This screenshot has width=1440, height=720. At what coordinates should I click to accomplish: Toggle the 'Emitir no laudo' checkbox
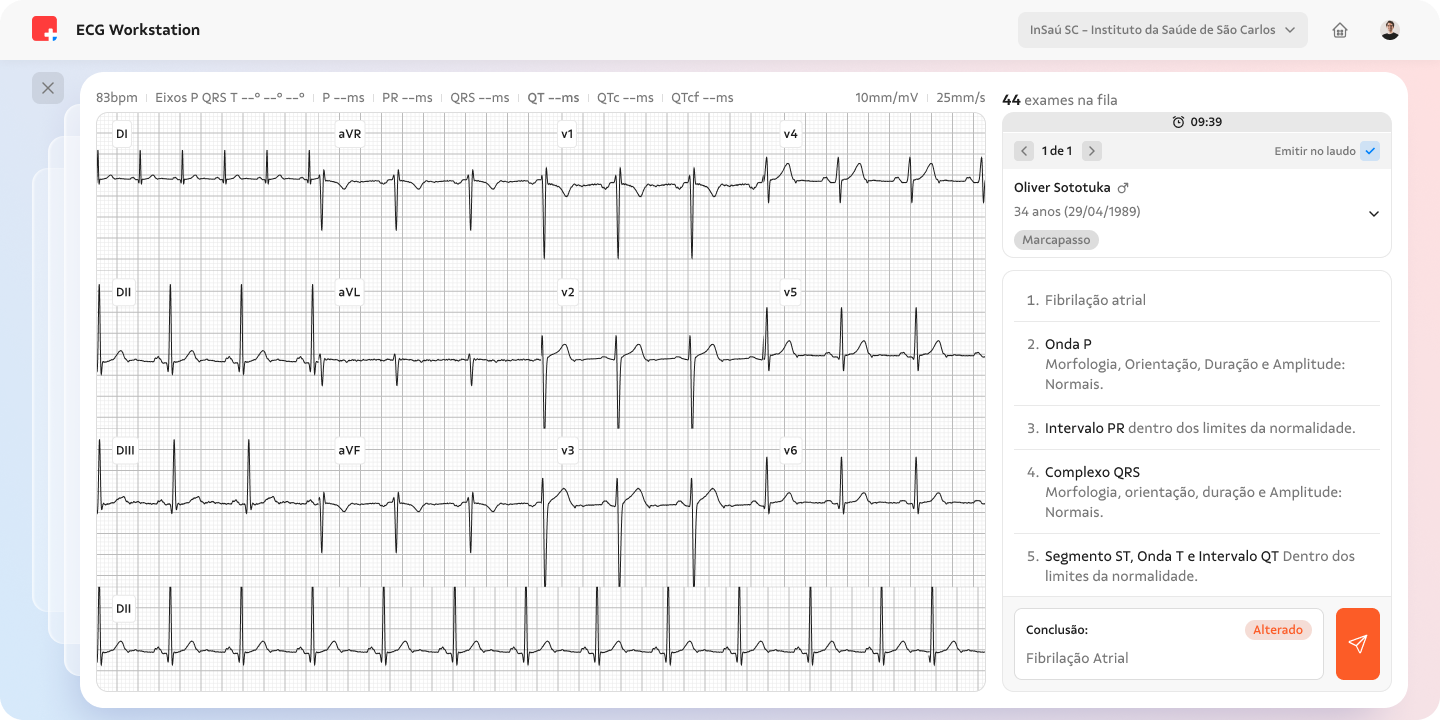1370,151
